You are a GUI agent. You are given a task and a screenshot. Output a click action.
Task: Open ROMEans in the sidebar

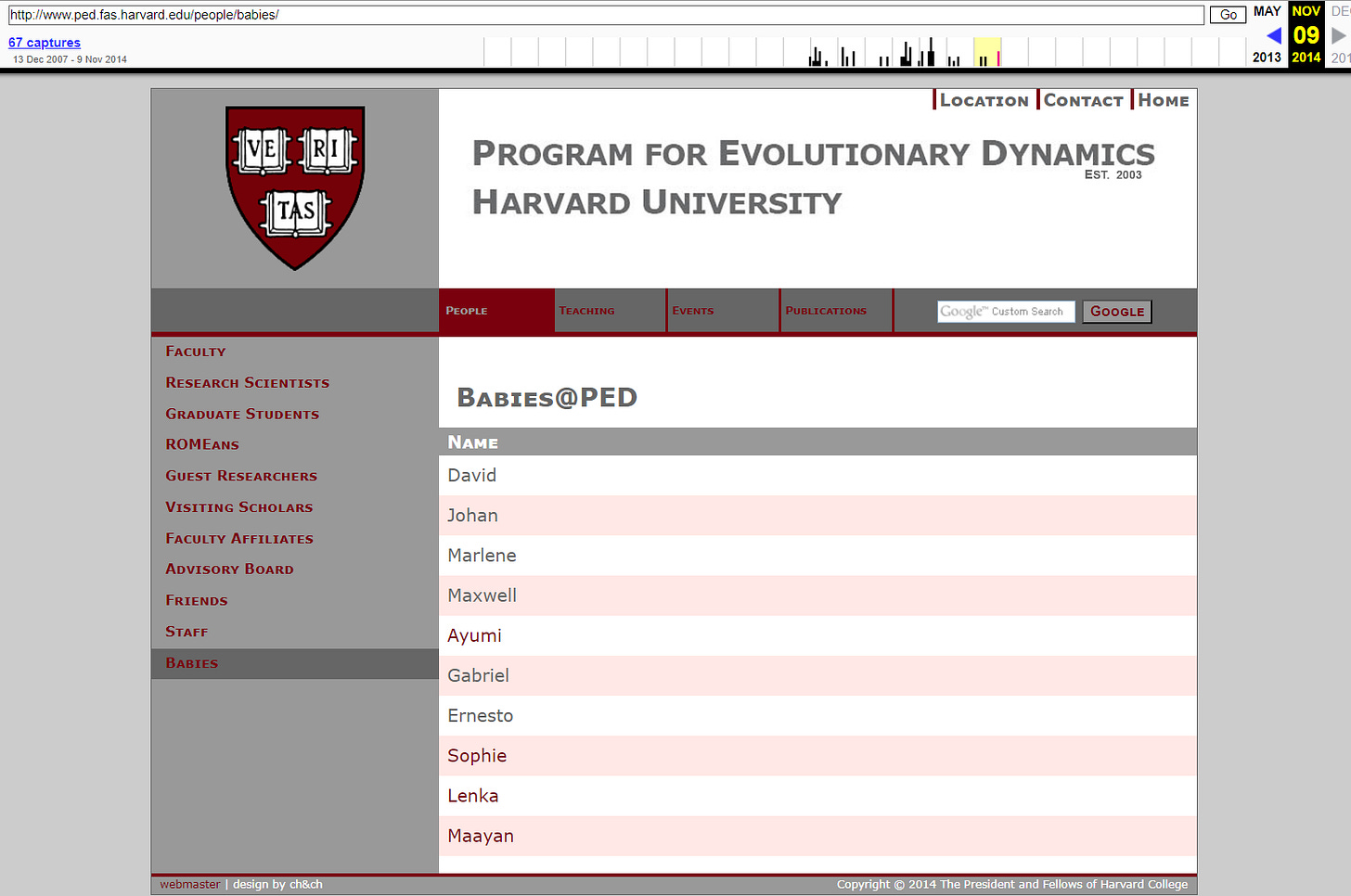point(202,445)
